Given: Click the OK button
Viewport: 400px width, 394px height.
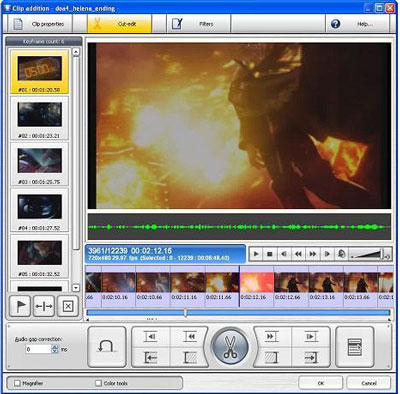Looking at the screenshot, I should [x=320, y=383].
